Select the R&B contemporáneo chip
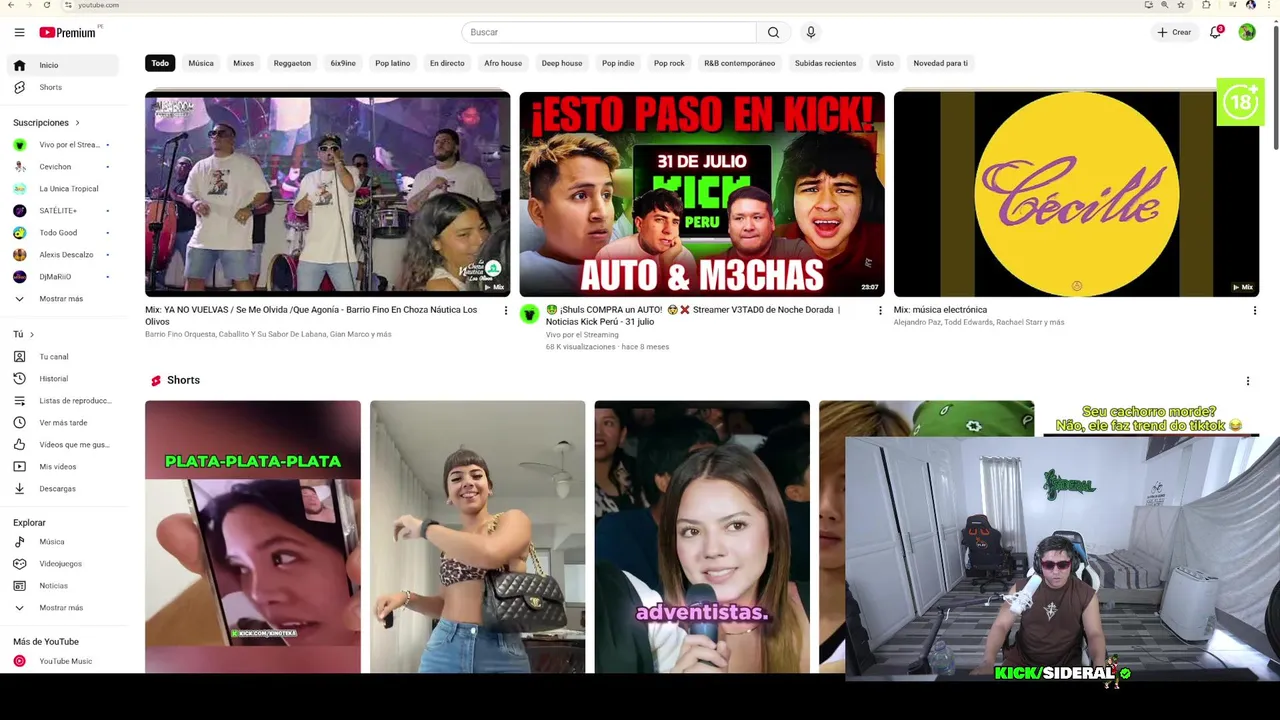This screenshot has height=720, width=1280. pyautogui.click(x=739, y=63)
